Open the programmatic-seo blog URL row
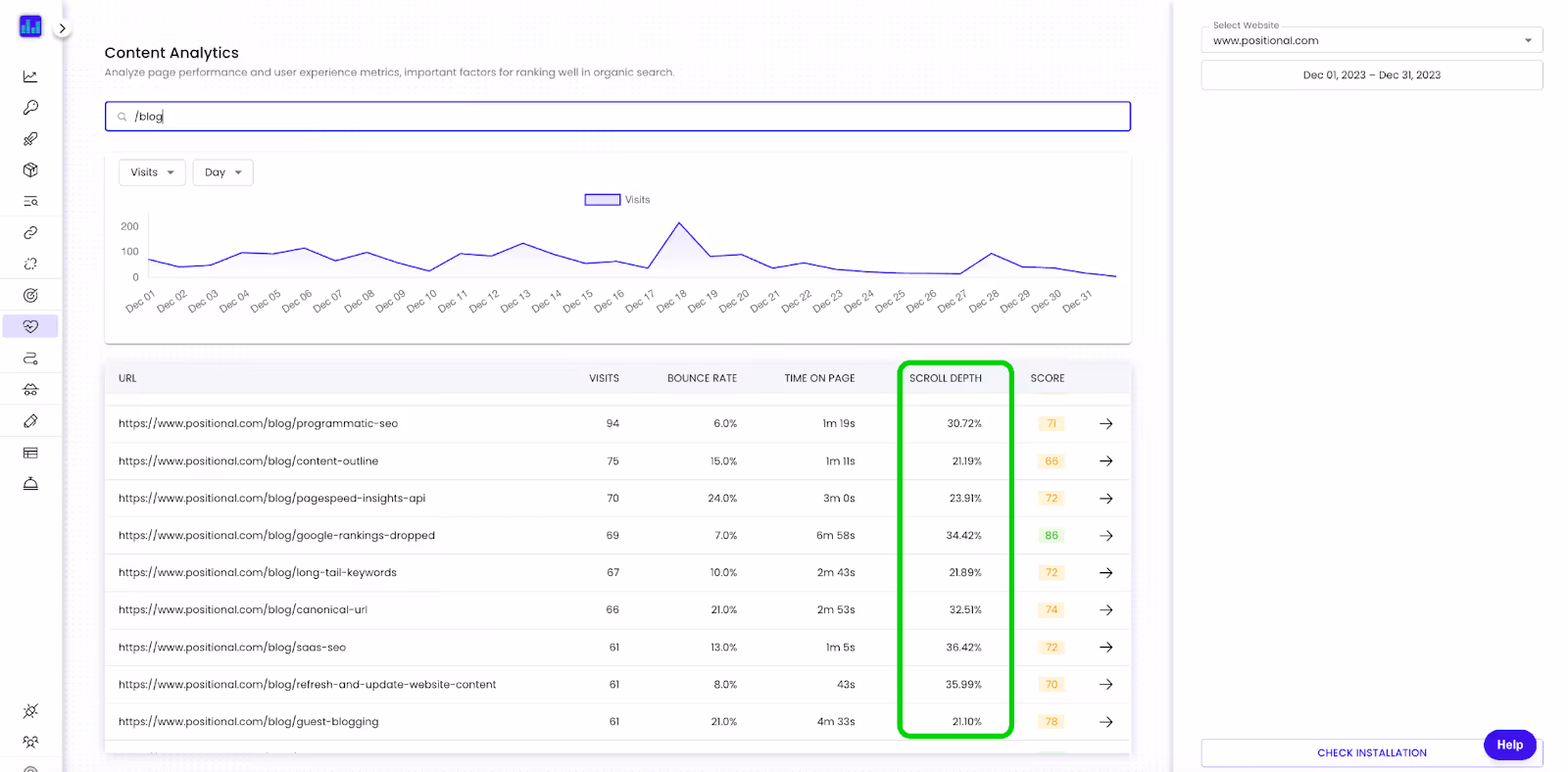1568x772 pixels. [x=258, y=424]
